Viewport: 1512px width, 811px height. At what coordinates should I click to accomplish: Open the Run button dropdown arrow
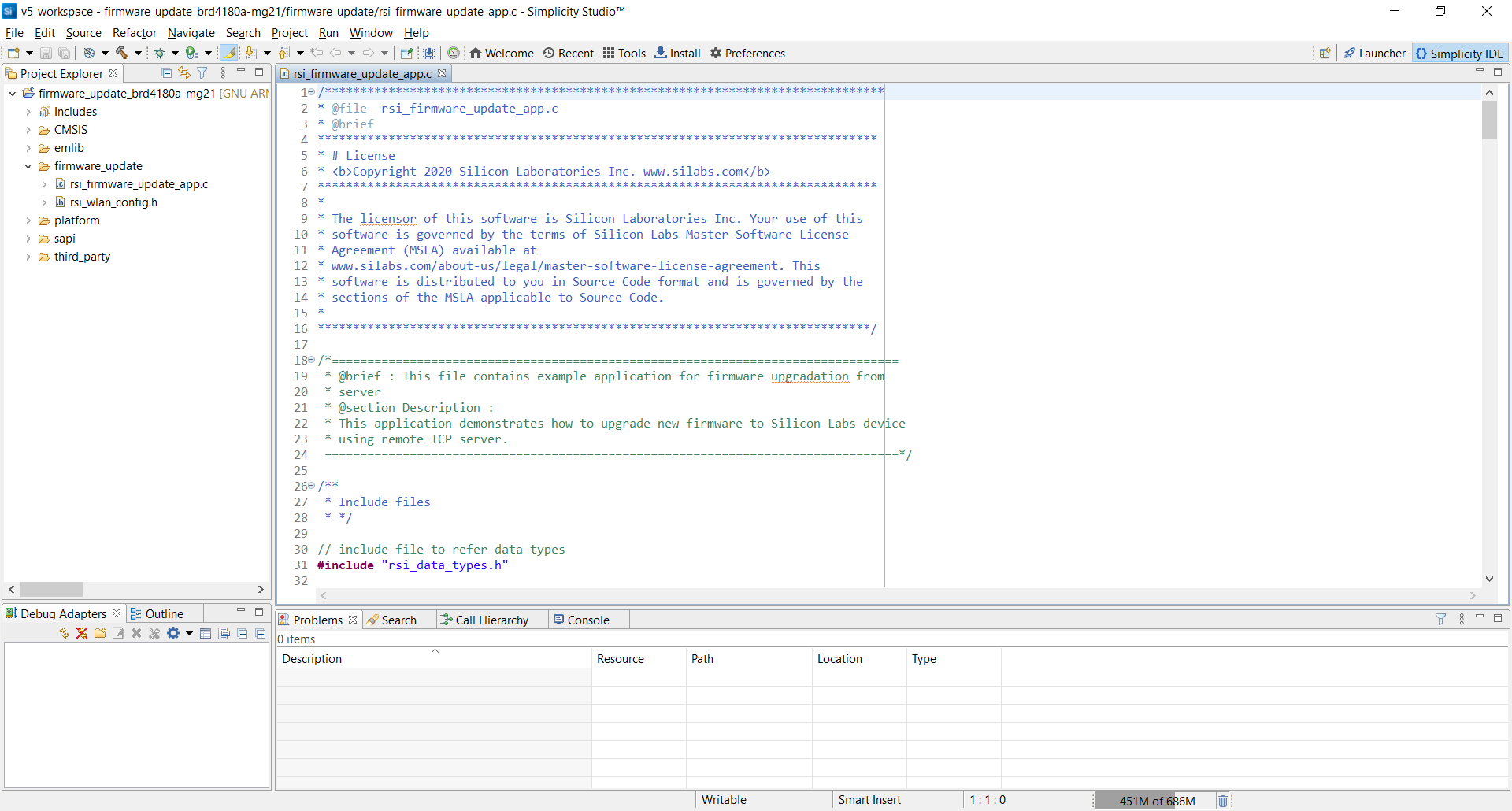pyautogui.click(x=209, y=53)
